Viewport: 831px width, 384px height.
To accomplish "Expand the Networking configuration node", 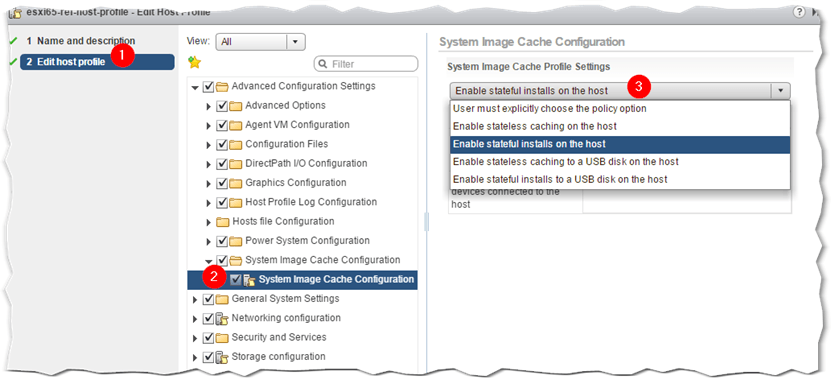I will coord(196,319).
